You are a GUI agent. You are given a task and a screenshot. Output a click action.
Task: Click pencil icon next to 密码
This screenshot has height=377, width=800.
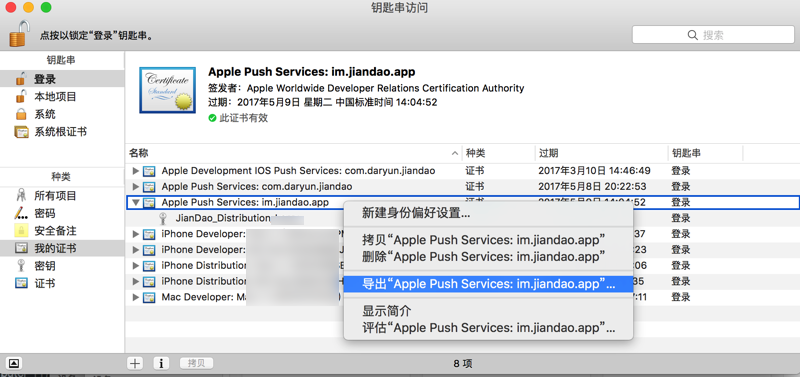pos(21,213)
